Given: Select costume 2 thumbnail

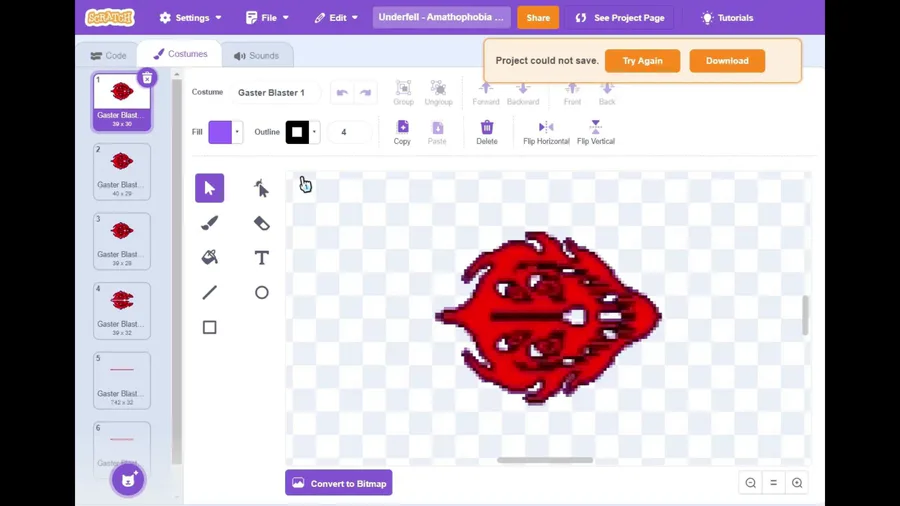Looking at the screenshot, I should point(122,172).
